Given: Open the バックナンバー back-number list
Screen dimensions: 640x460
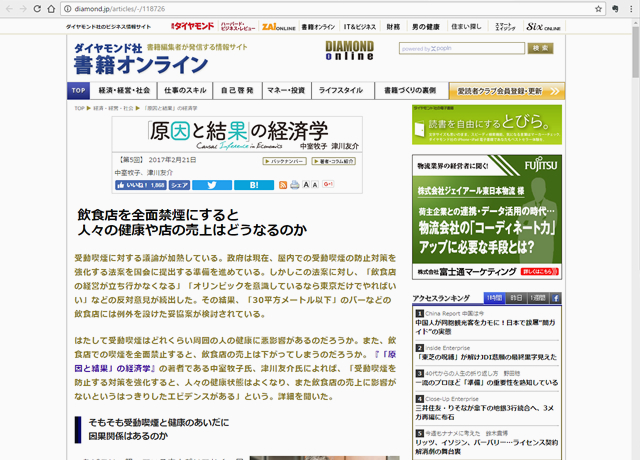Looking at the screenshot, I should point(284,160).
